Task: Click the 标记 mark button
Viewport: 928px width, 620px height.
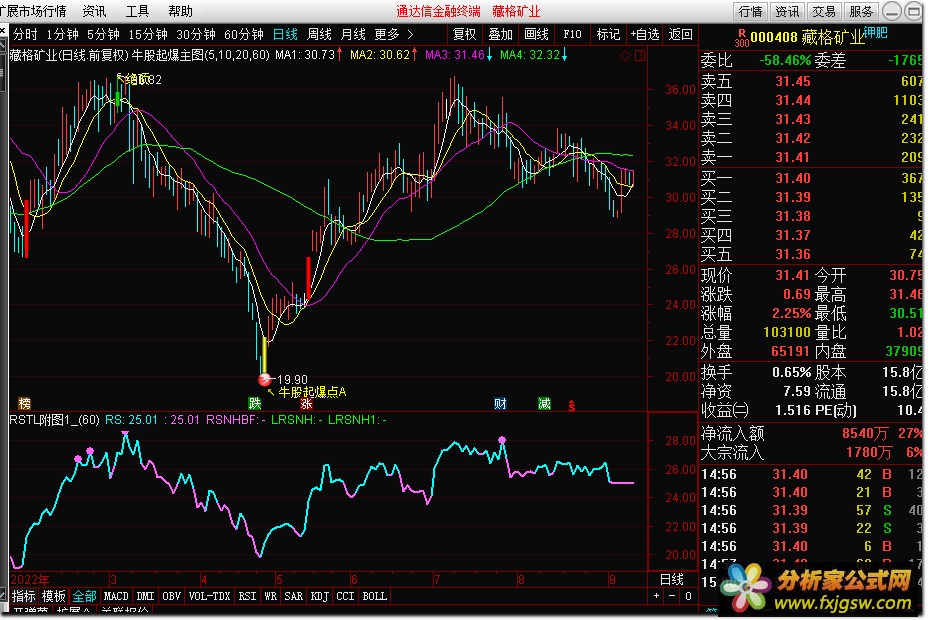Action: 608,34
